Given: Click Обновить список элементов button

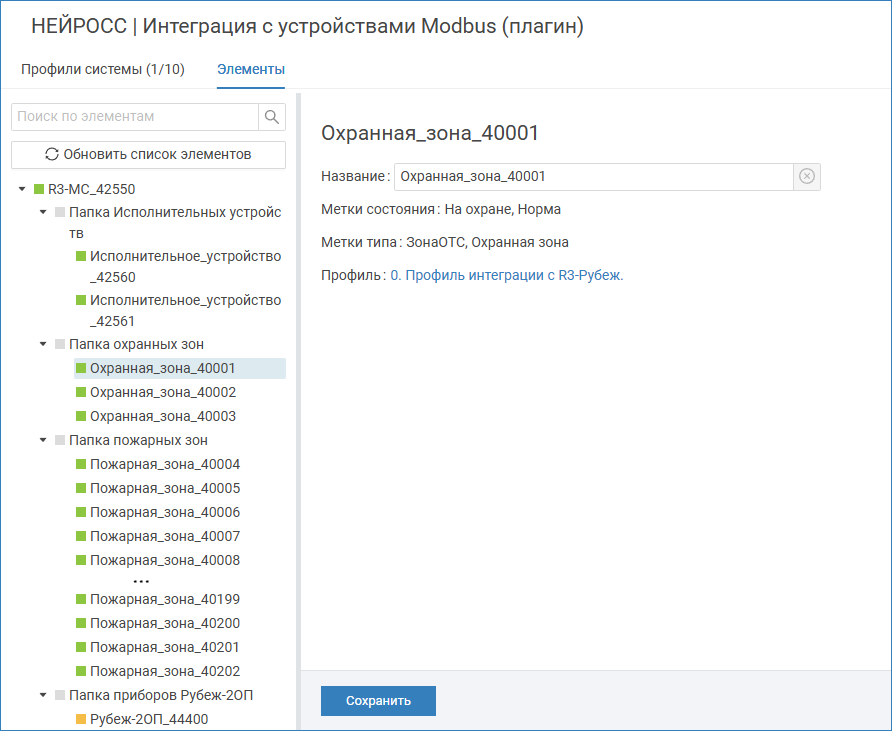Looking at the screenshot, I should [x=148, y=155].
